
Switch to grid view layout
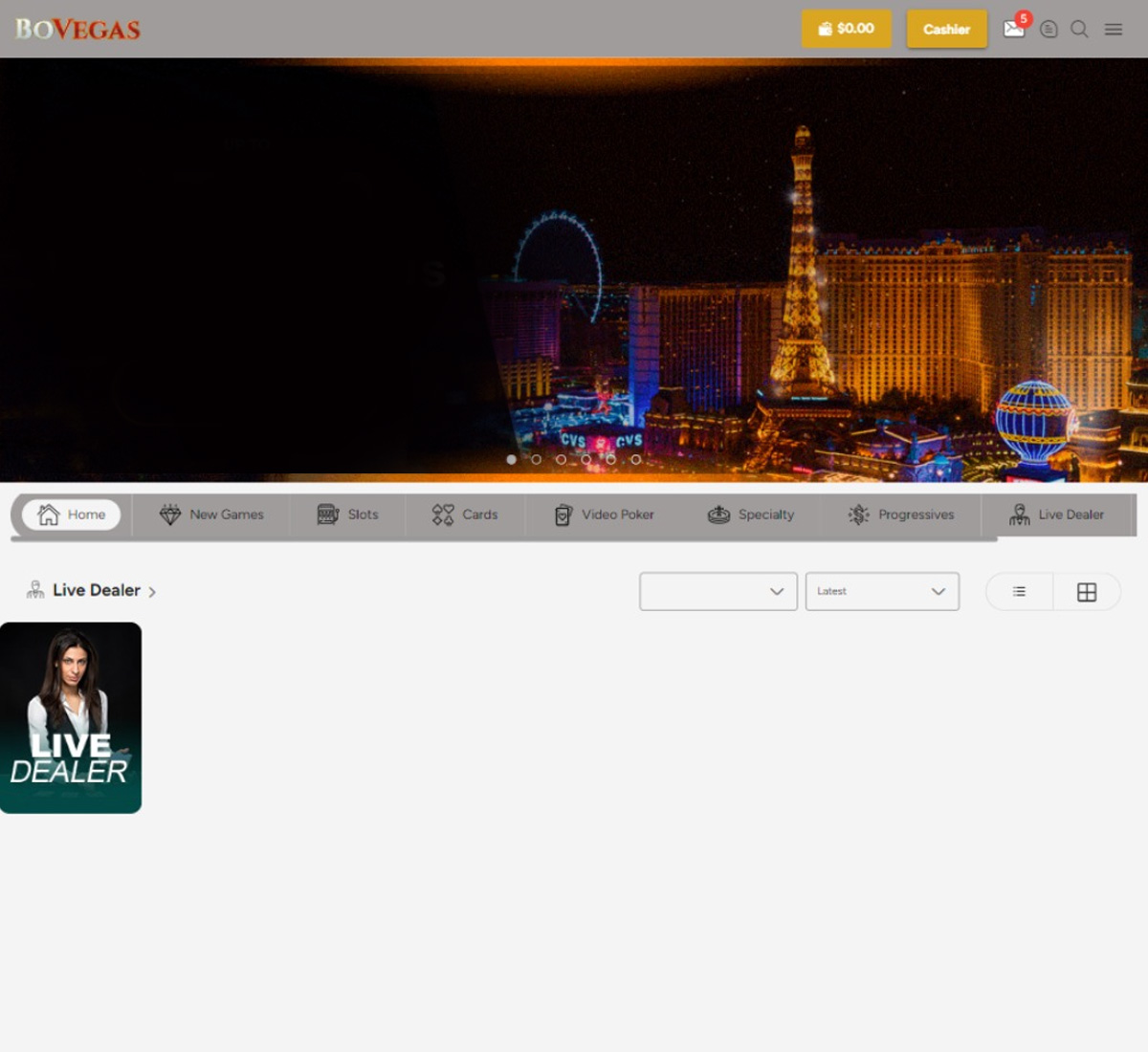pyautogui.click(x=1087, y=592)
